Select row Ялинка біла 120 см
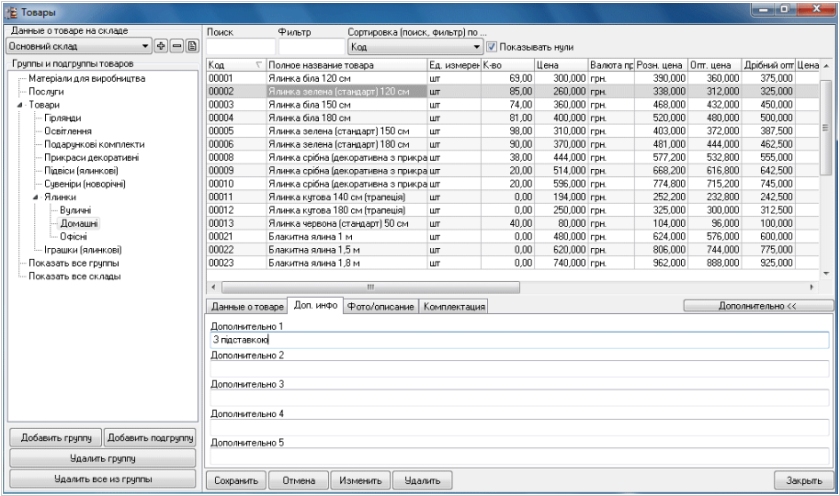This screenshot has width=840, height=496. coord(513,78)
